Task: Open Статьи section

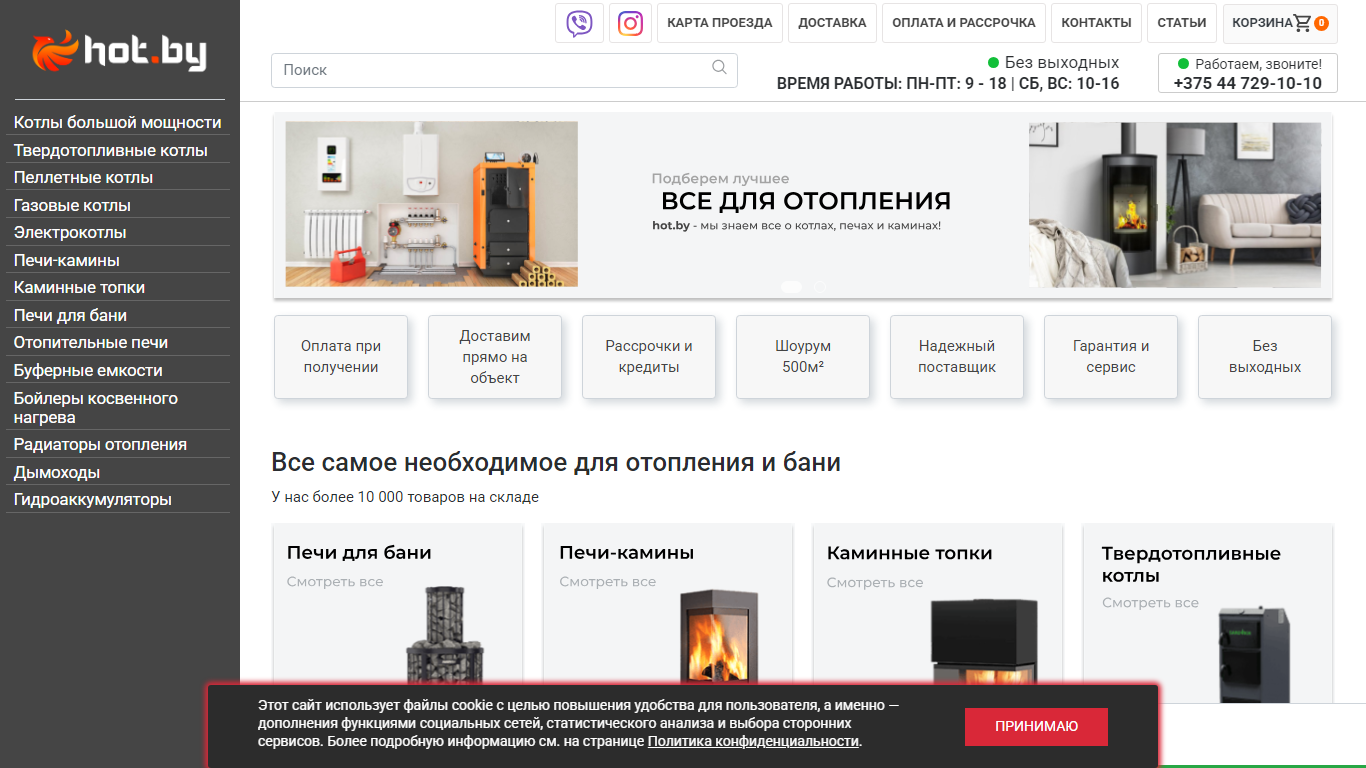Action: tap(1182, 23)
